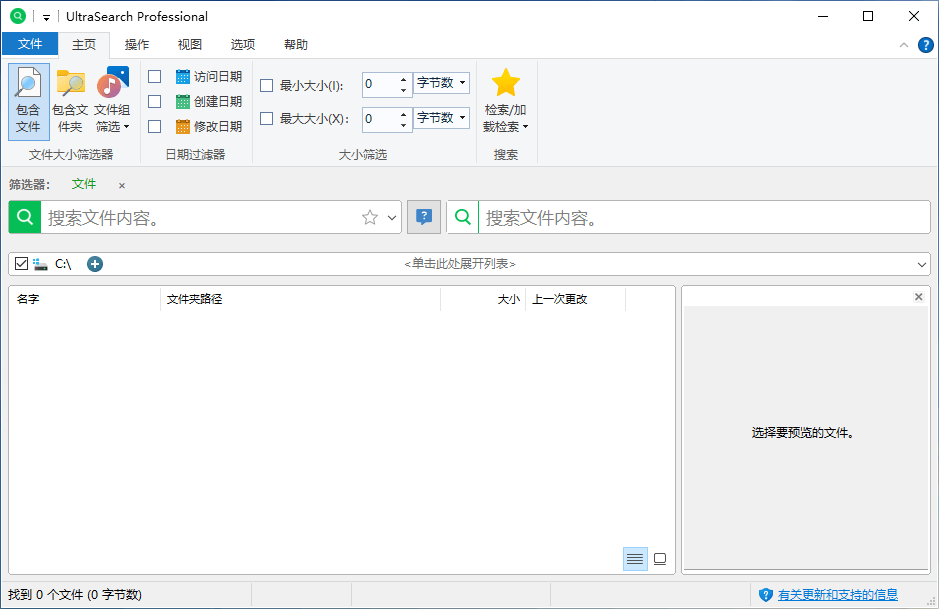The height and width of the screenshot is (609, 939).
Task: Switch to the 视图 ribbon tab
Action: pyautogui.click(x=189, y=44)
